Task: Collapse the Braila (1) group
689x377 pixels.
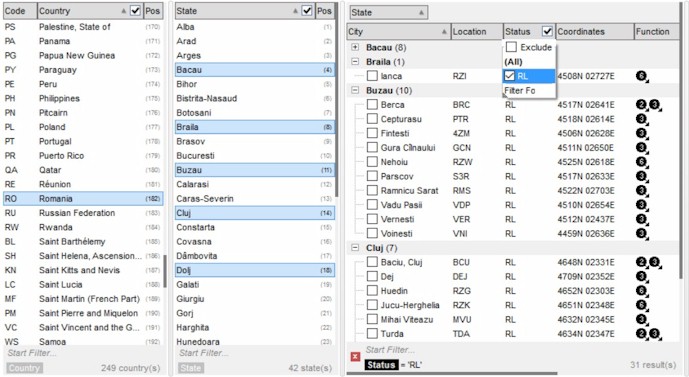Action: coord(355,62)
